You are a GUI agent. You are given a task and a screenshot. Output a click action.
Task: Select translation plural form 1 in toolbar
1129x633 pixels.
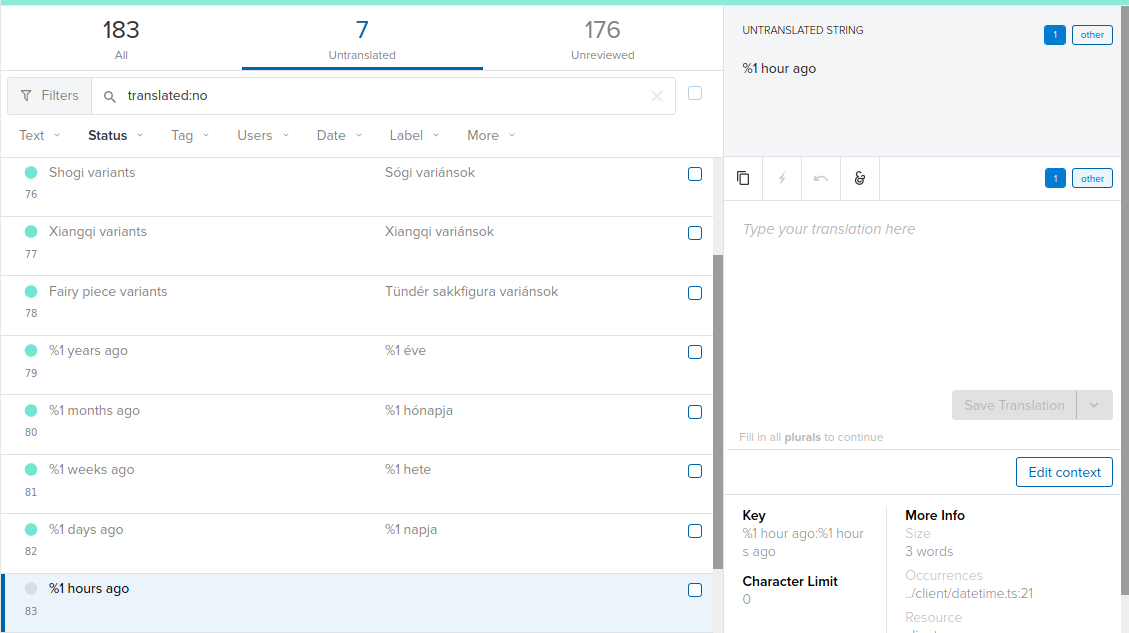(x=1055, y=179)
